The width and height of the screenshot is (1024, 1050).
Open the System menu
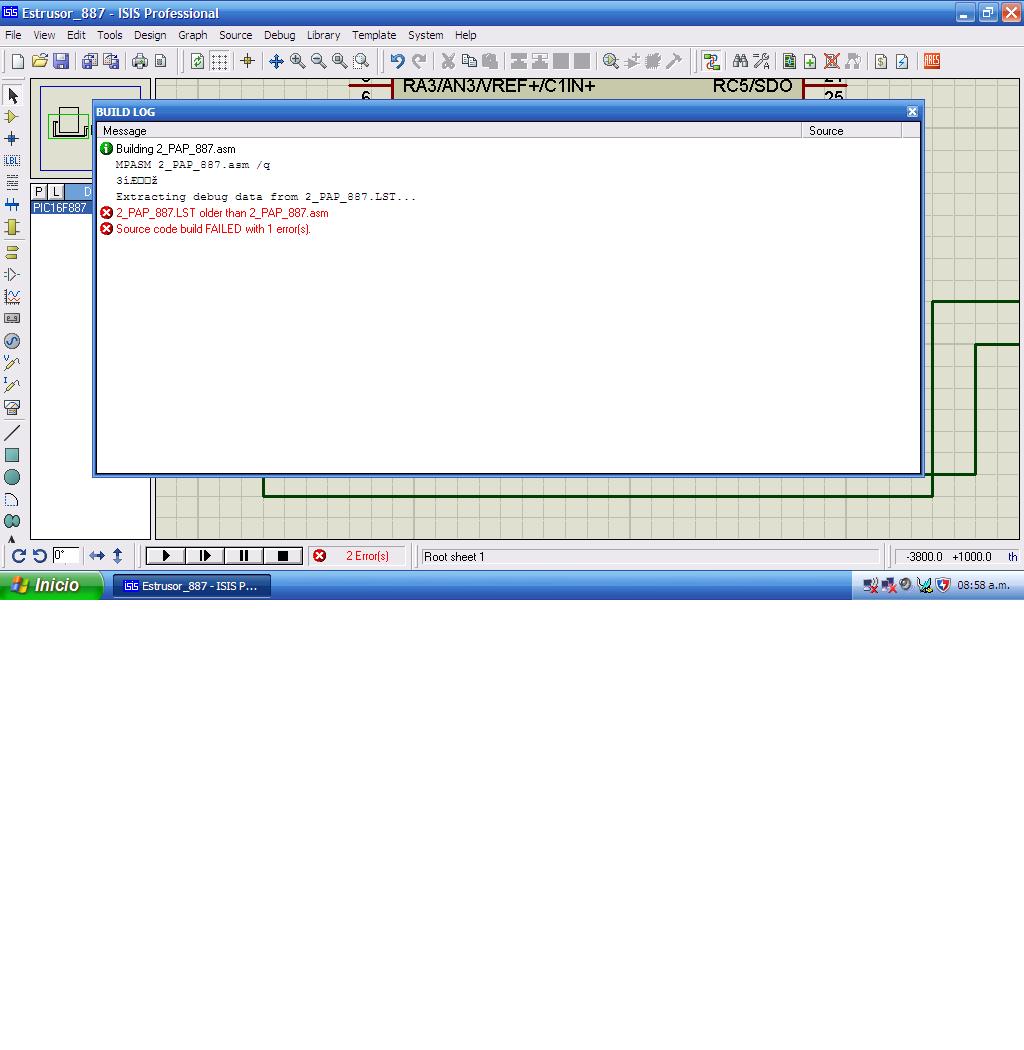425,35
